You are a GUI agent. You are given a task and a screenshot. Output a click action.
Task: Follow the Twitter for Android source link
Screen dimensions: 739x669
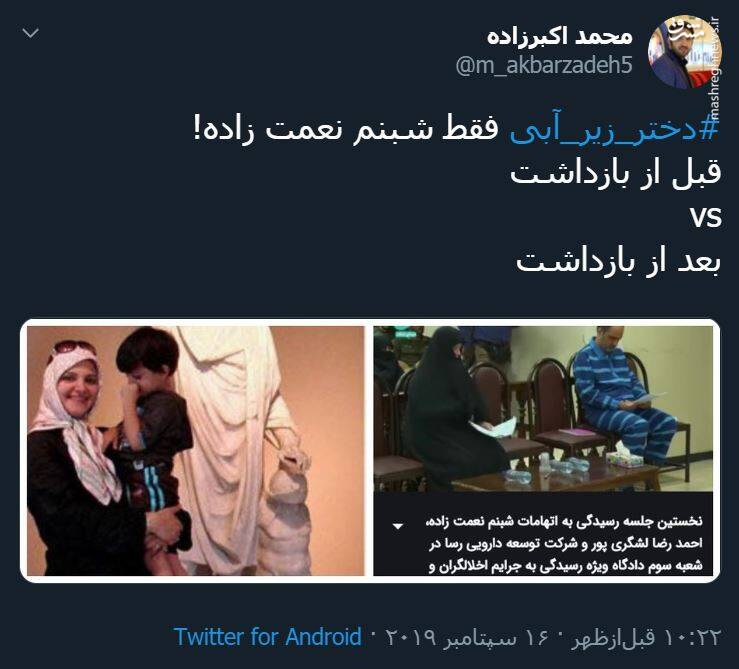coord(267,637)
